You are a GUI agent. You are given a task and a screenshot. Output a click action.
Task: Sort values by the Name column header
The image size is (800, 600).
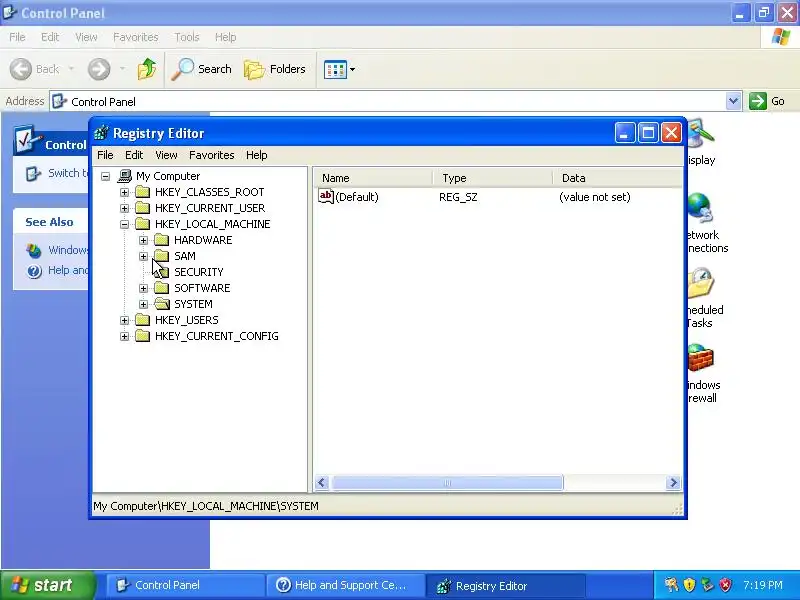[373, 178]
